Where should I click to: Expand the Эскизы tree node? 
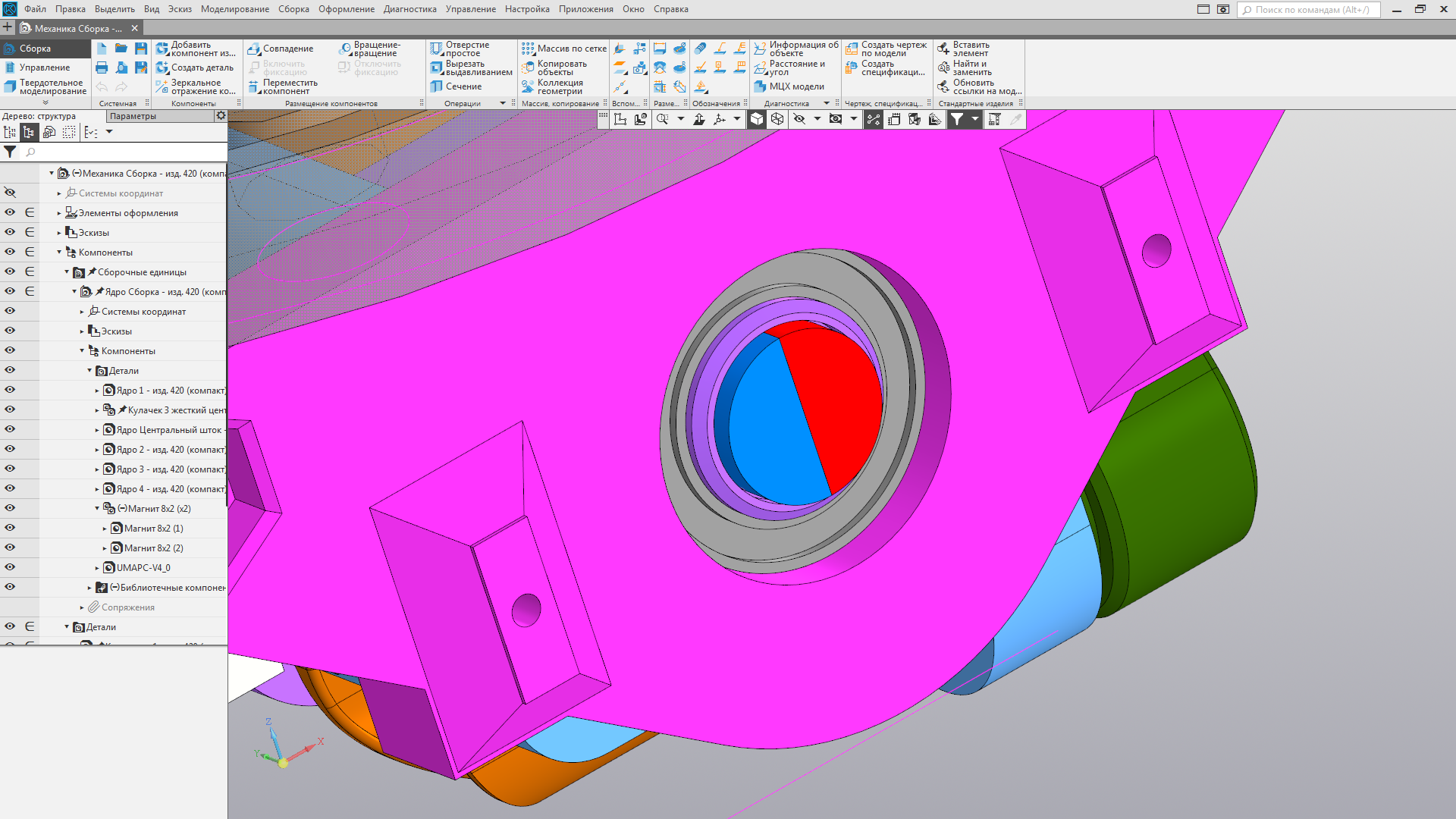(59, 233)
